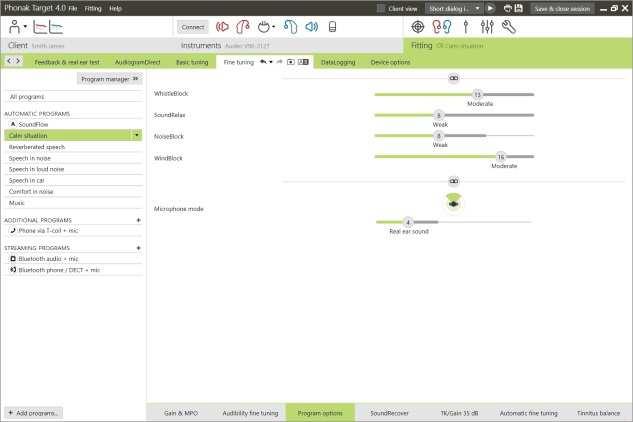
Task: Toggle the upper binaural link icon
Action: coord(454,78)
